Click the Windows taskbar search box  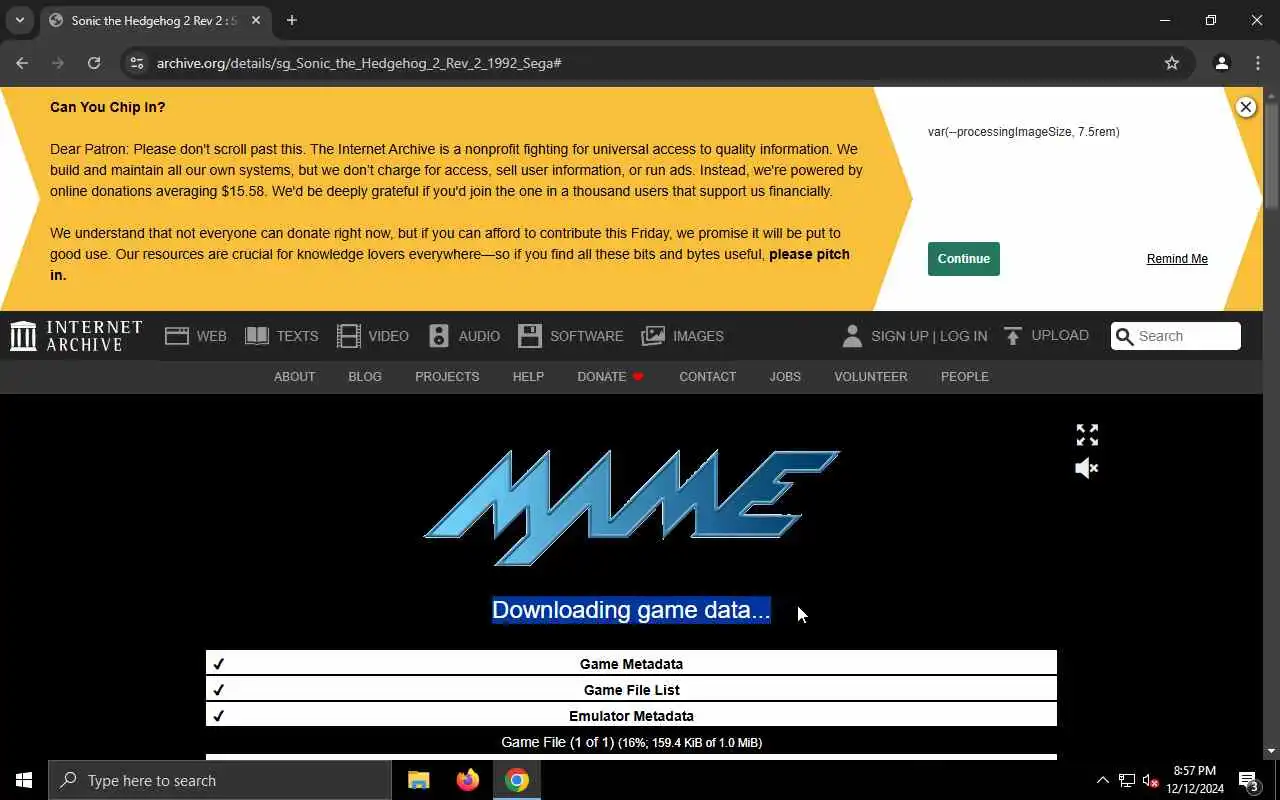220,780
